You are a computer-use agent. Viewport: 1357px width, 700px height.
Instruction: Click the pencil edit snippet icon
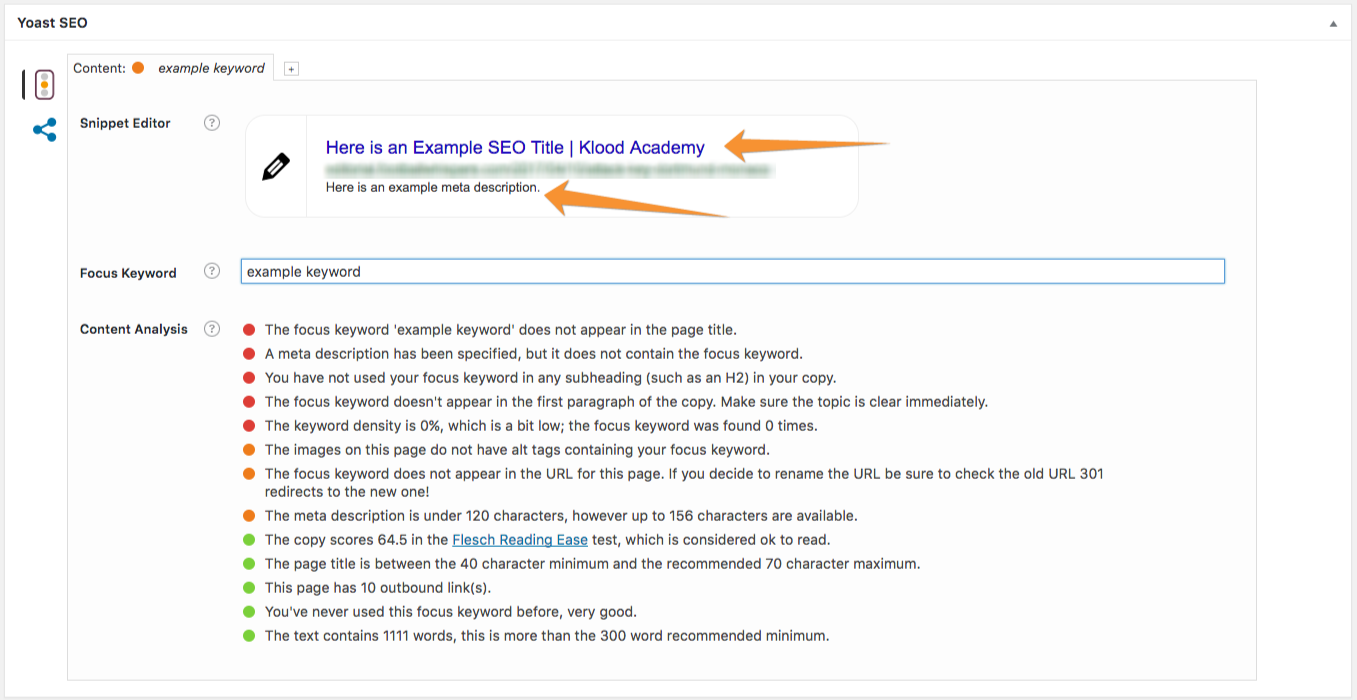[x=276, y=167]
